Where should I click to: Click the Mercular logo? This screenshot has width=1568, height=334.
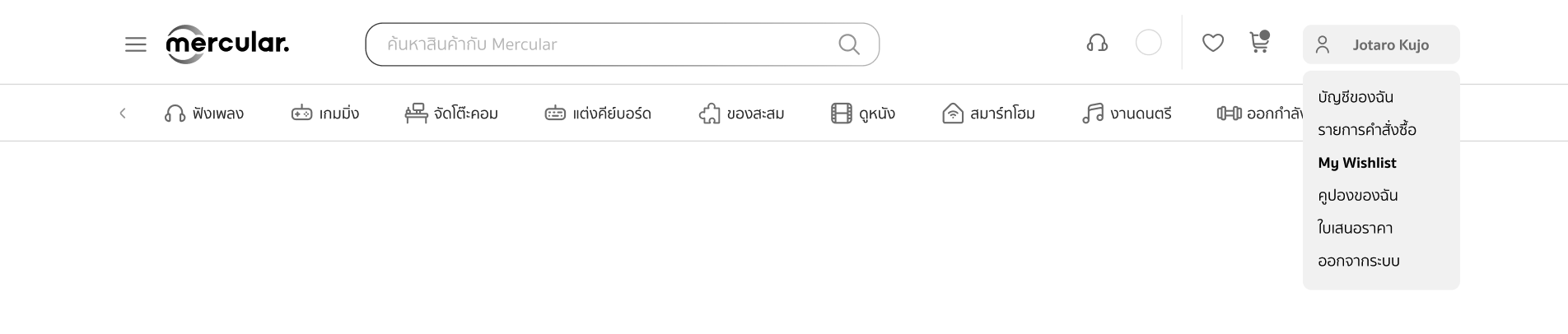coord(227,44)
